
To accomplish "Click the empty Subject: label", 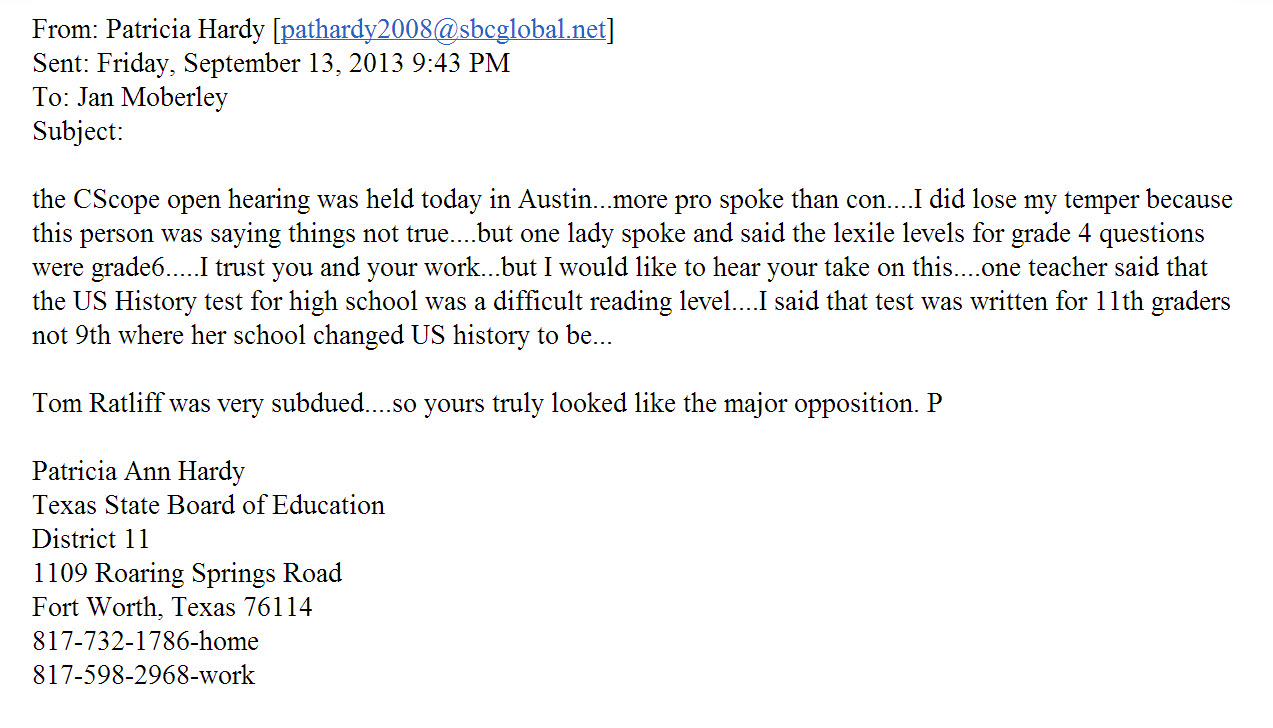I will 78,132.
